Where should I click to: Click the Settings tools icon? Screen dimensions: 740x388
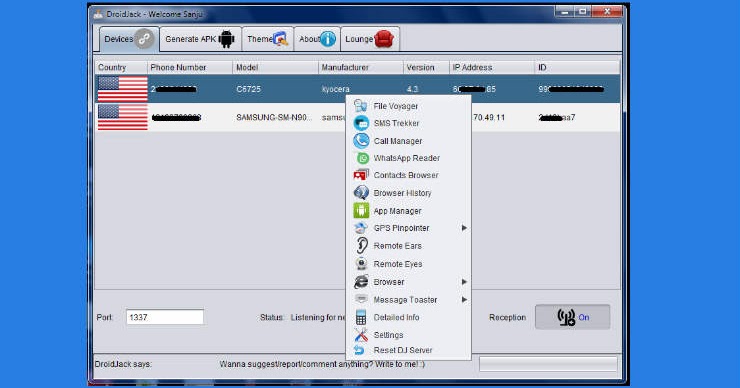tap(361, 335)
